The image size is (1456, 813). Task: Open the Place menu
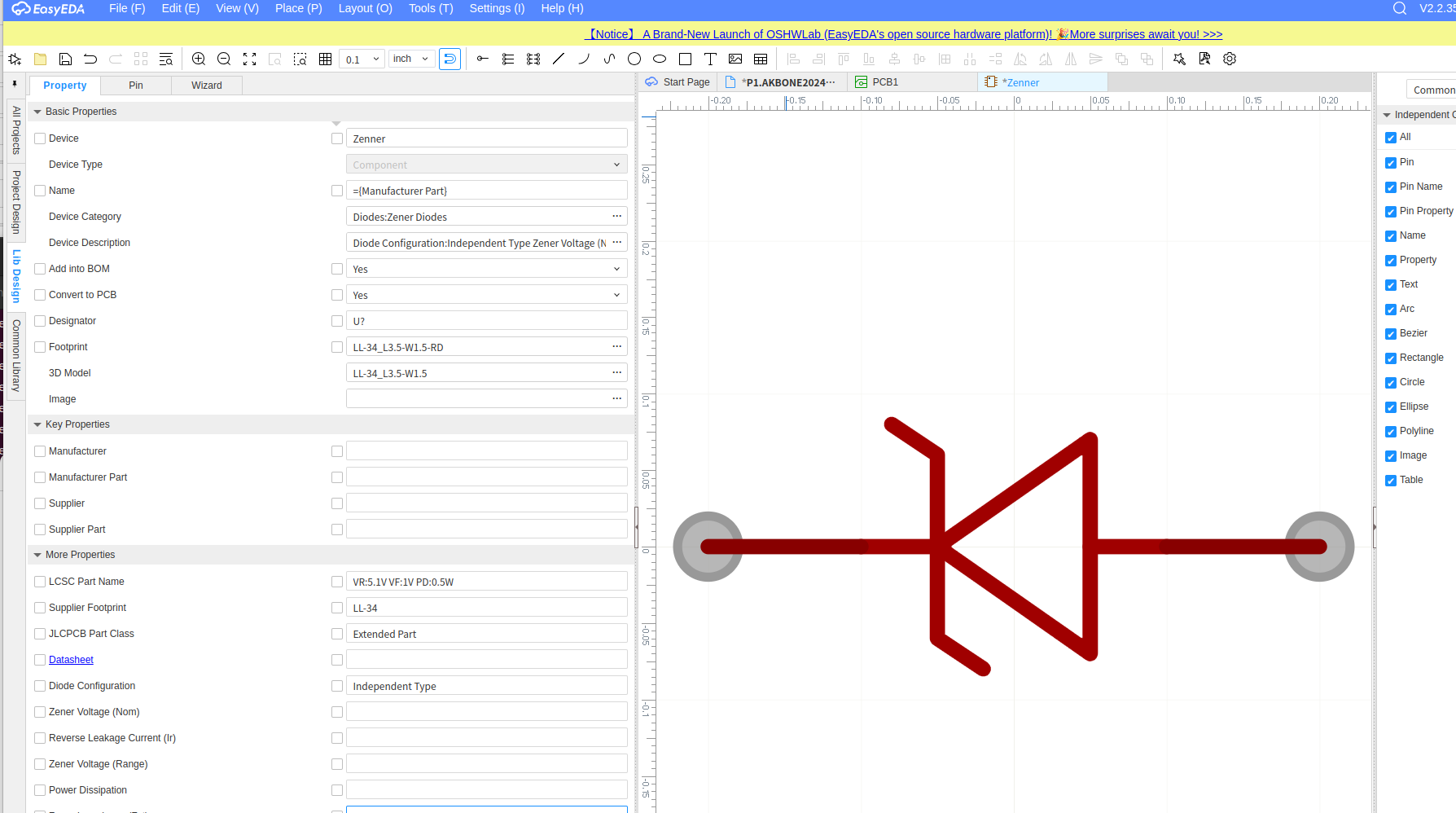pyautogui.click(x=299, y=8)
